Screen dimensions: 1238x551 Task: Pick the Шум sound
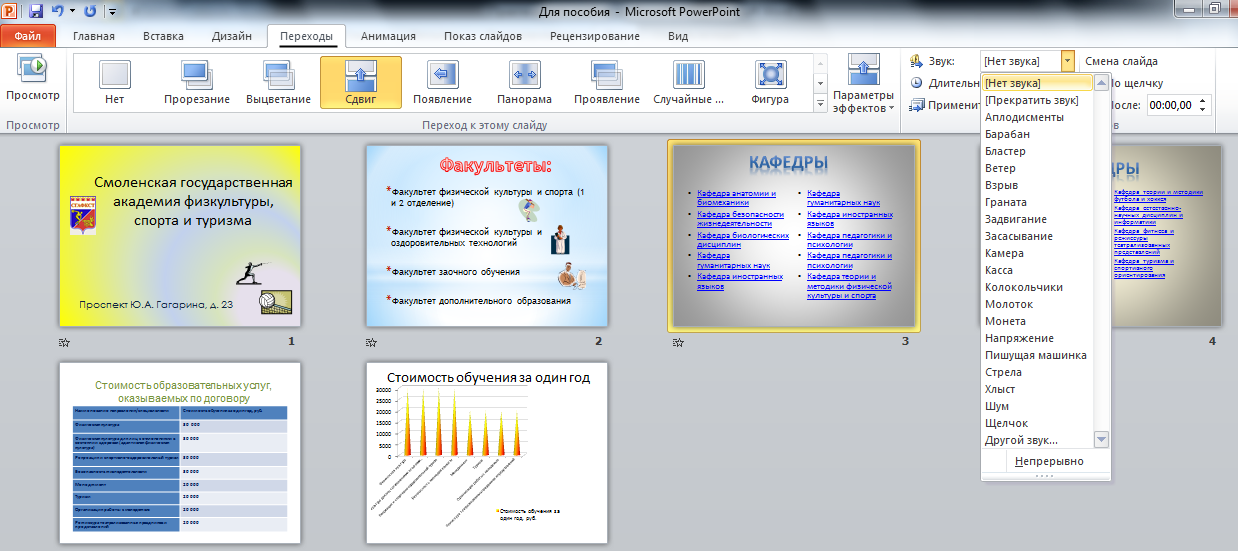pyautogui.click(x=1038, y=406)
